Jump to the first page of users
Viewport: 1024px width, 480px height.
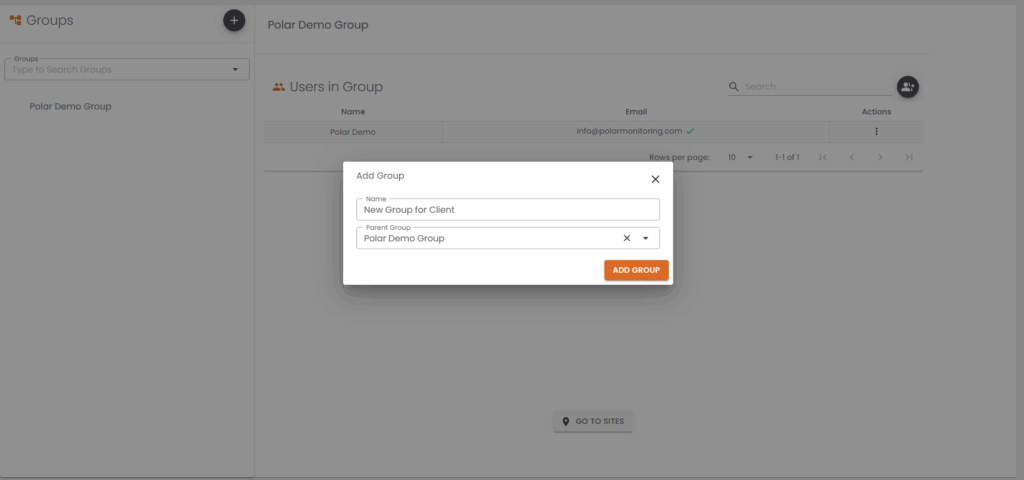[x=823, y=157]
